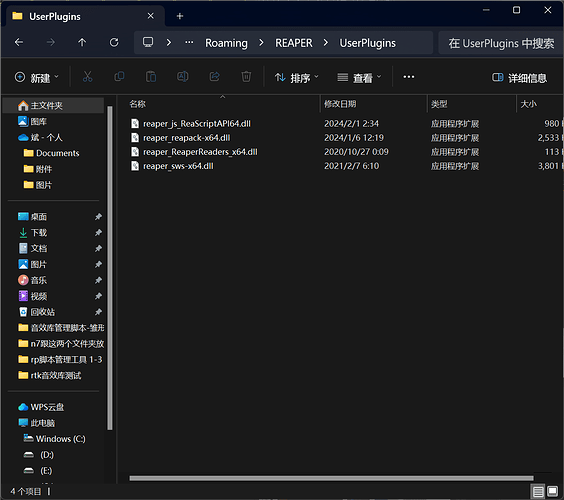
Task: Navigate to REAPER in the breadcrumb
Action: (x=294, y=43)
